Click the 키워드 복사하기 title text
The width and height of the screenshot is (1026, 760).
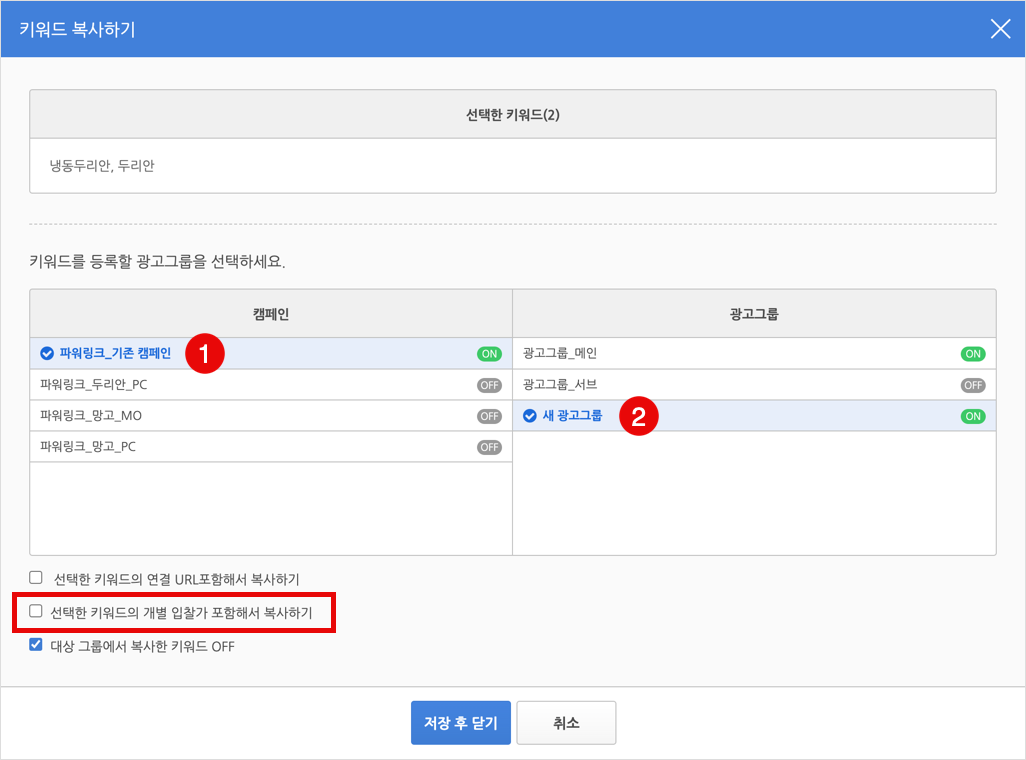(77, 29)
